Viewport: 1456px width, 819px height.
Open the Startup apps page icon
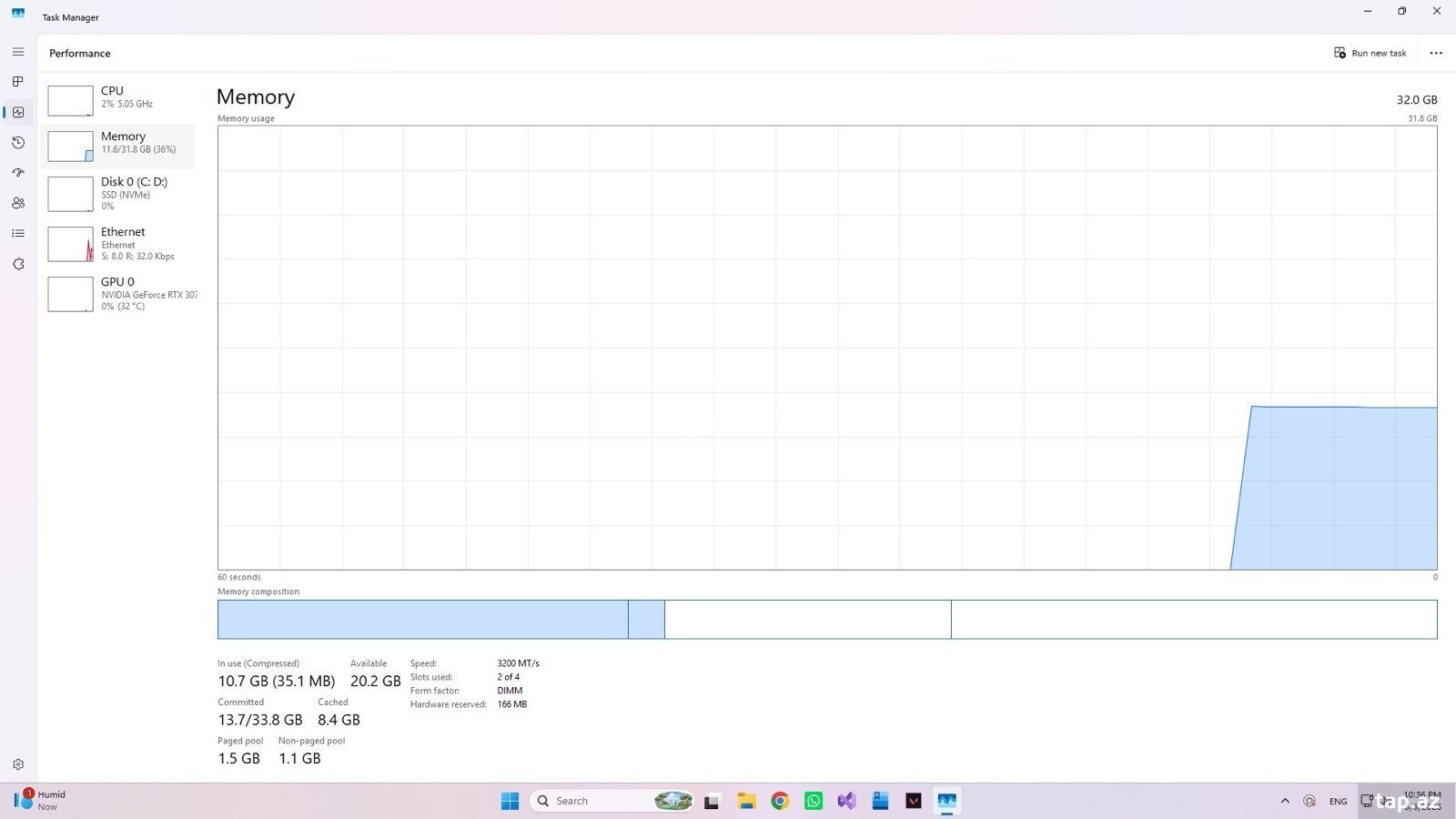(x=18, y=173)
